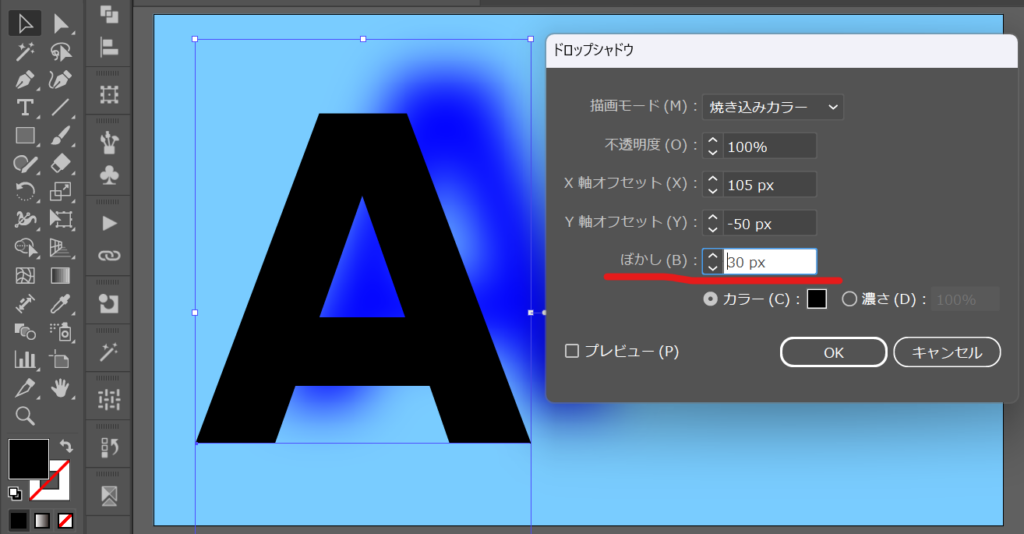Click OK in drop shadow dialog
Viewport: 1024px width, 534px height.
tap(833, 353)
